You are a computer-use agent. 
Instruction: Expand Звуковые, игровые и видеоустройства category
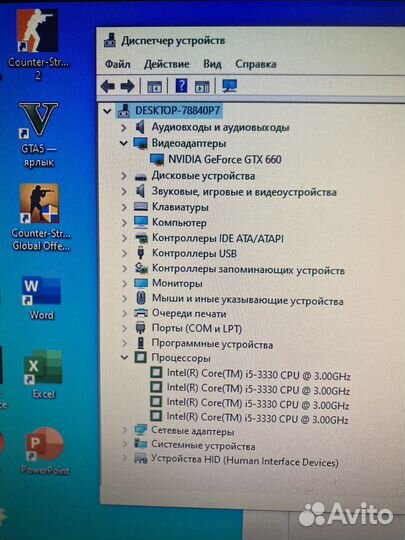click(124, 191)
